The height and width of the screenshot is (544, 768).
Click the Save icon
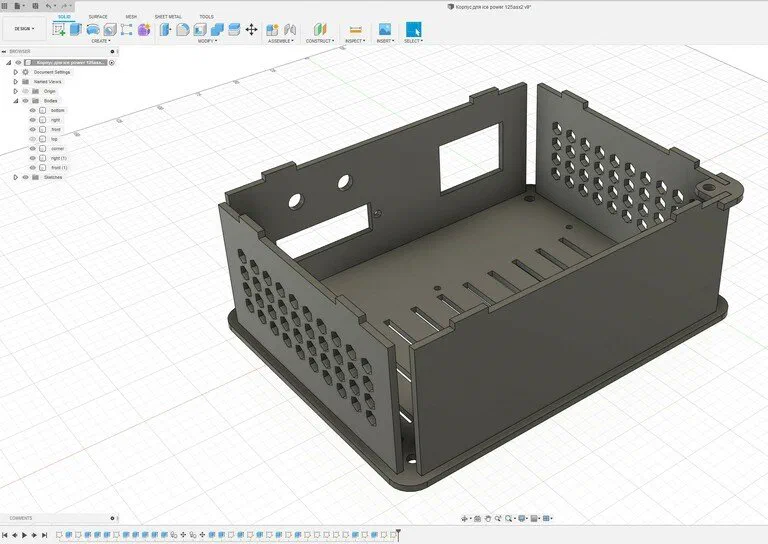click(35, 6)
